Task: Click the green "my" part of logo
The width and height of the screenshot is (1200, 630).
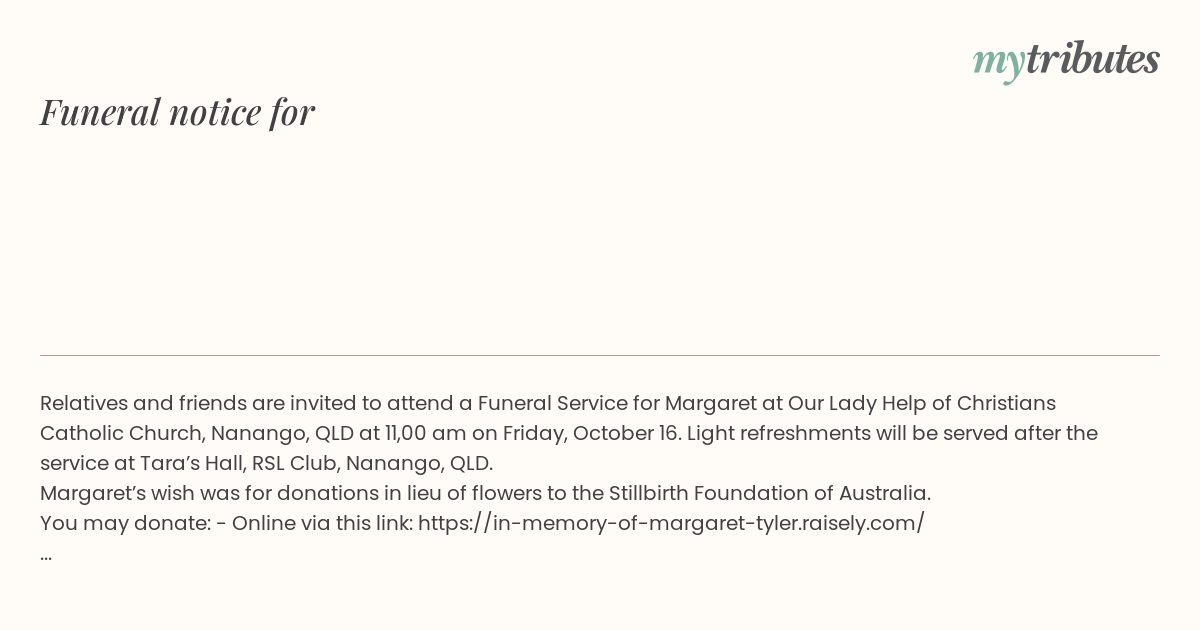Action: pyautogui.click(x=999, y=65)
